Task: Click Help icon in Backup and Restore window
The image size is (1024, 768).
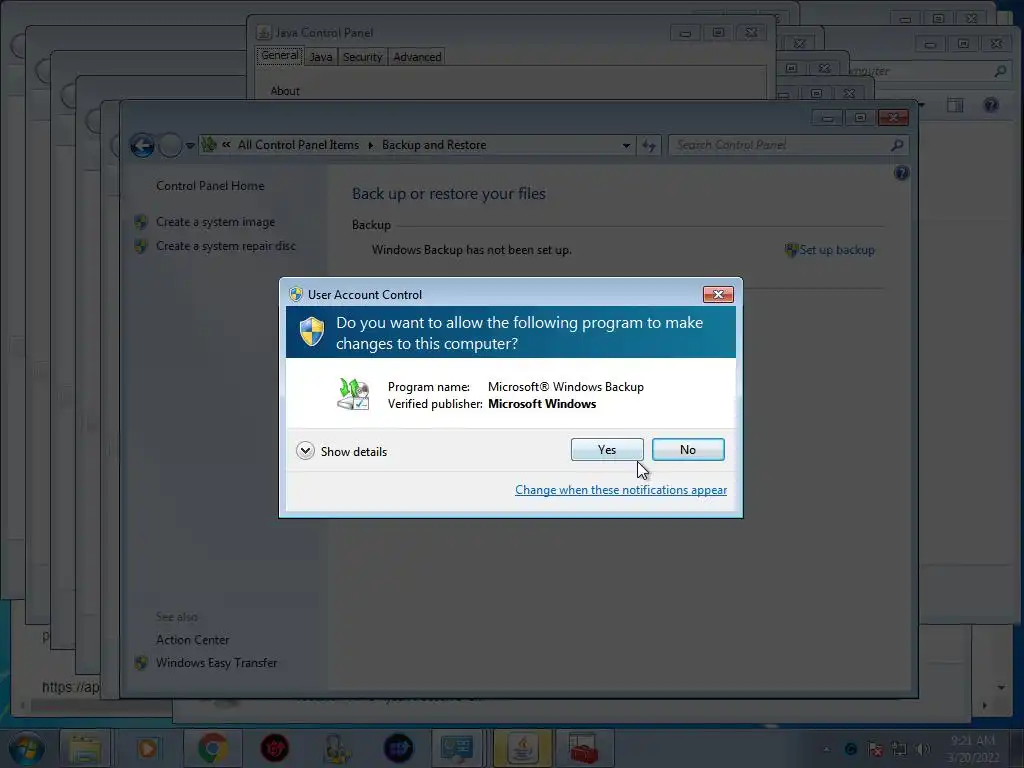Action: point(901,173)
